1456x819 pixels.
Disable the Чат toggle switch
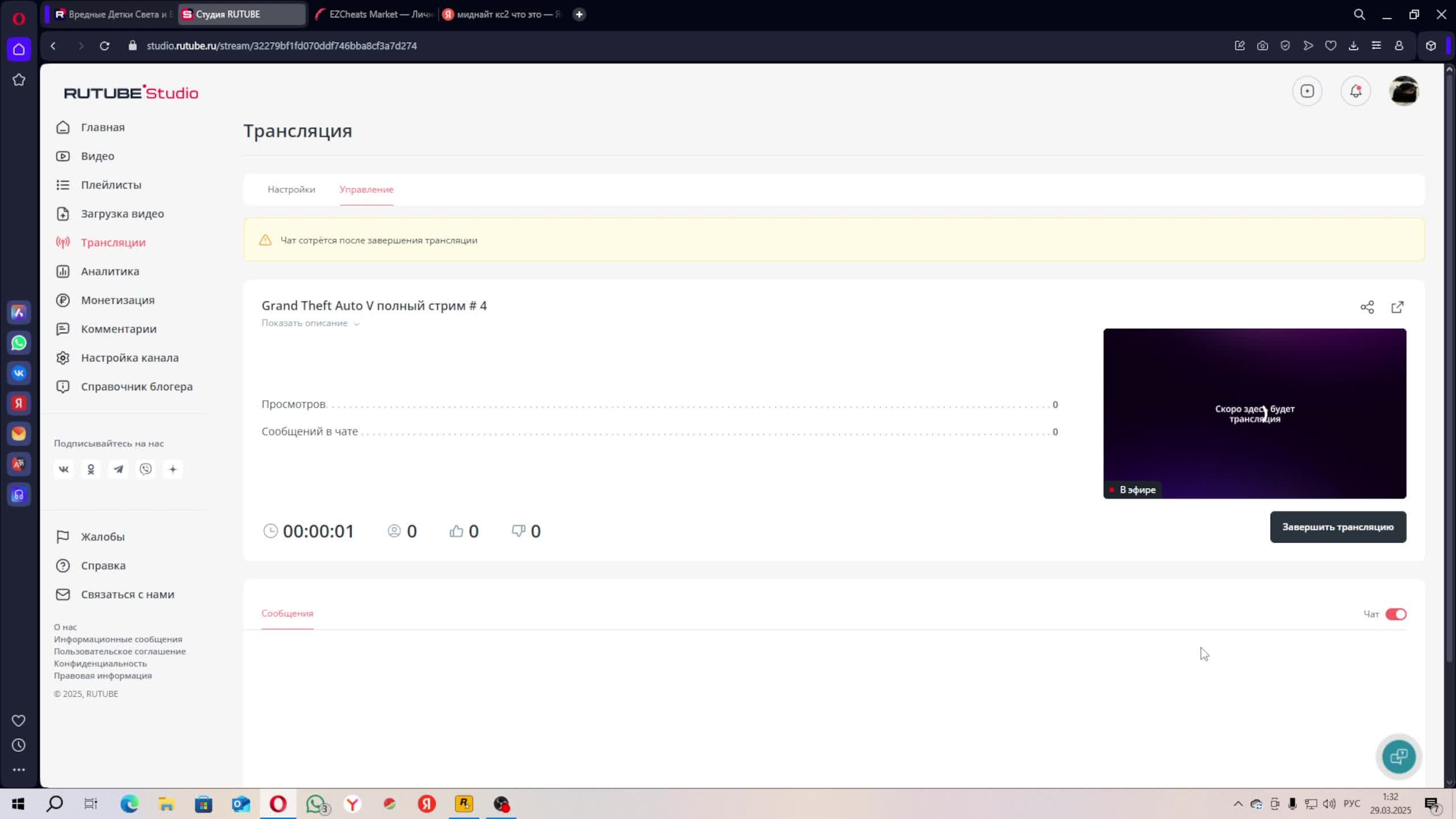tap(1395, 614)
